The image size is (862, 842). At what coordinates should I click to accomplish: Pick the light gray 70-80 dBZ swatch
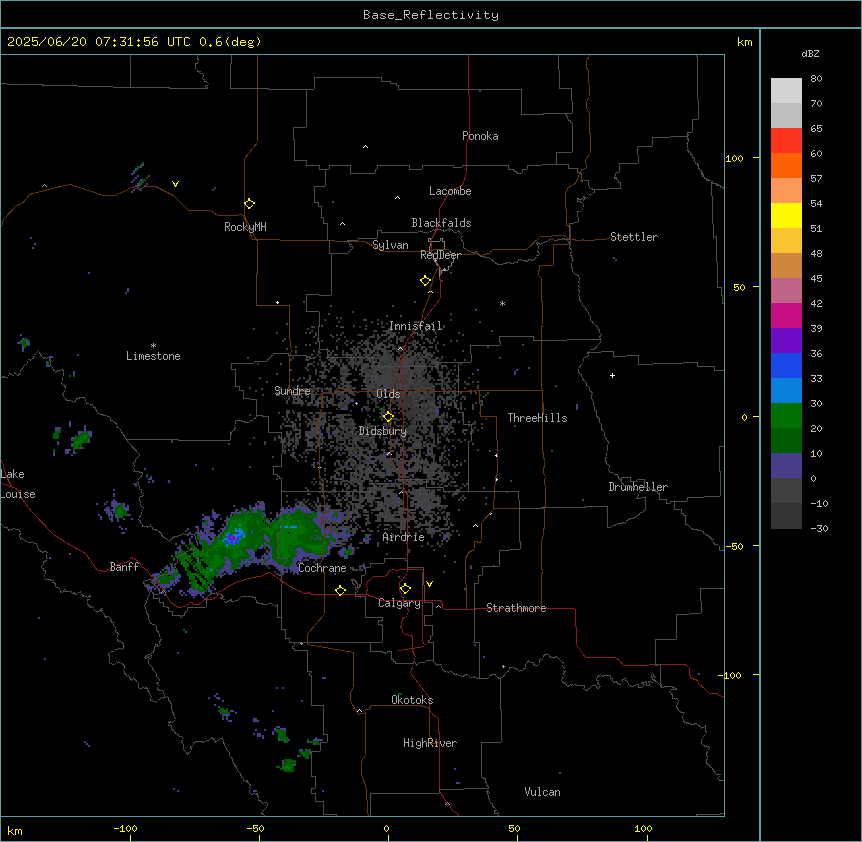pos(786,91)
